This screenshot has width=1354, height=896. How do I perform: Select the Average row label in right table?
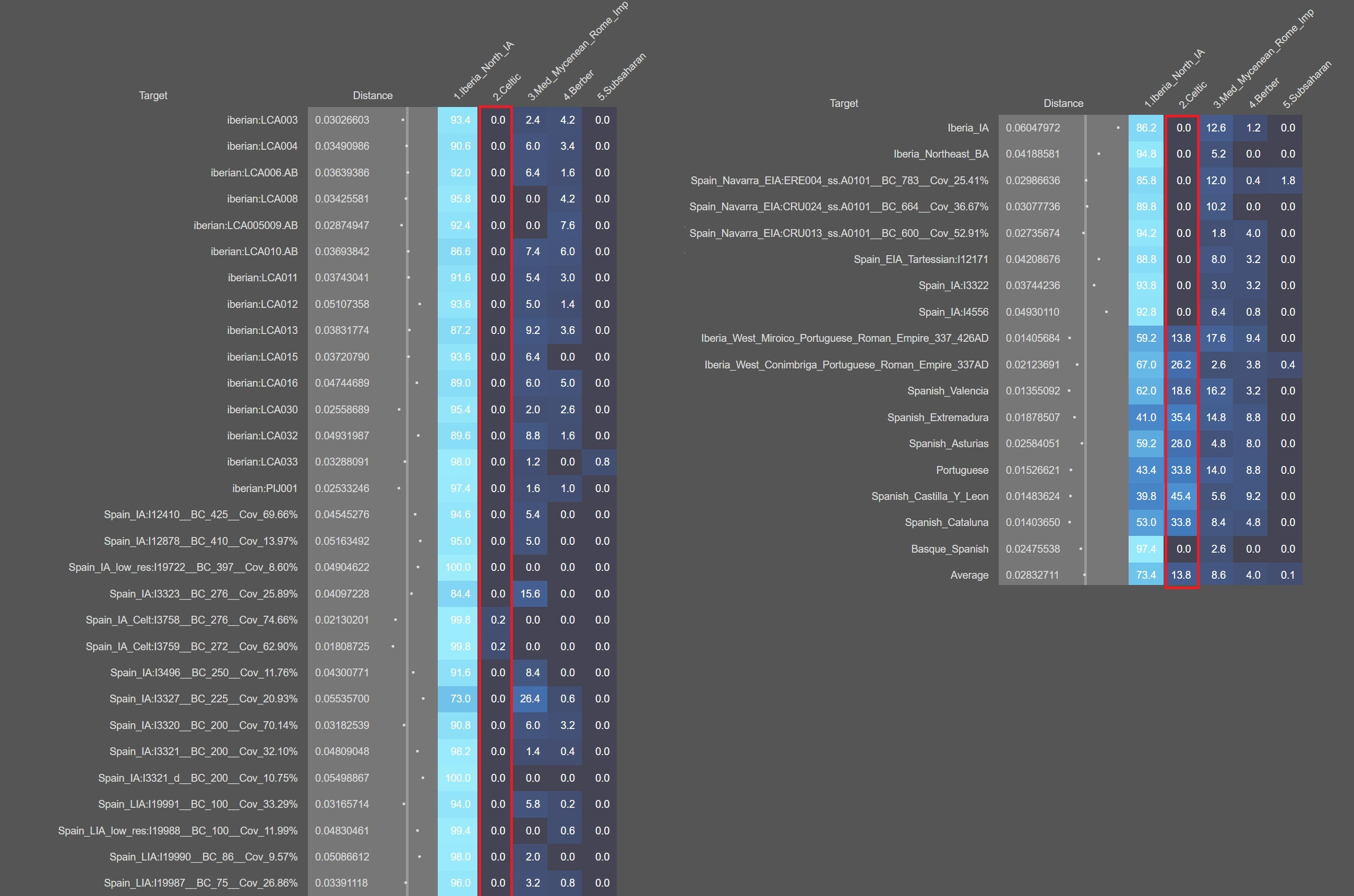coord(969,575)
